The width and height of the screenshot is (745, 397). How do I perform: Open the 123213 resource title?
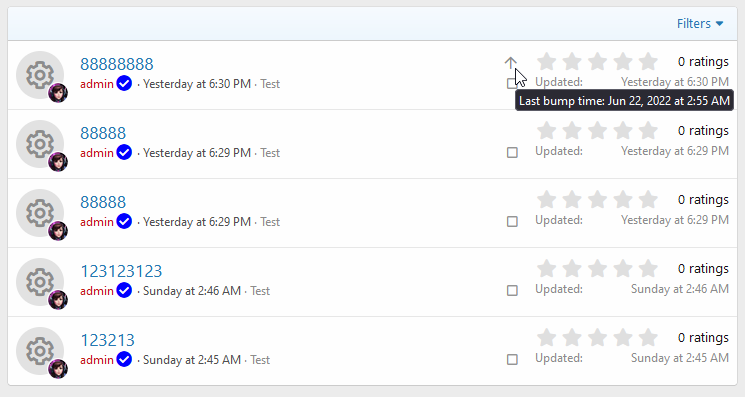107,340
